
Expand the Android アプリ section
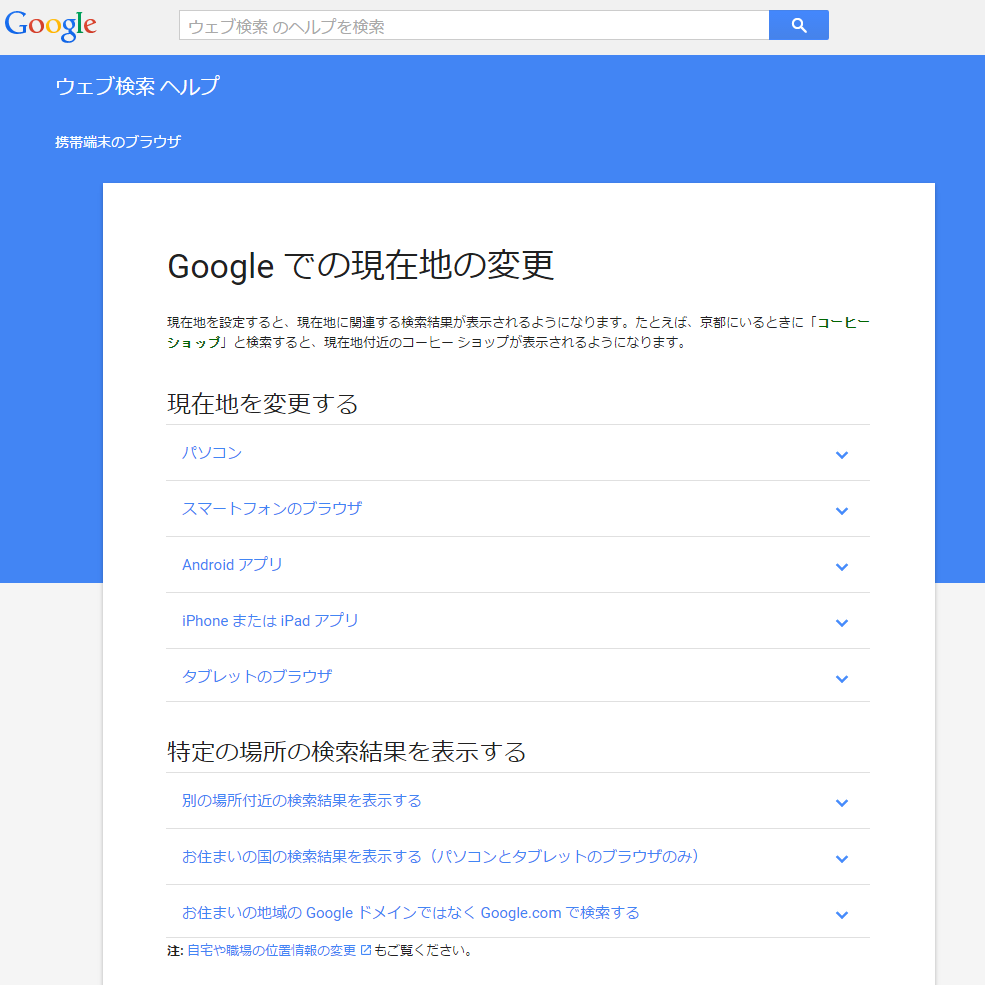[518, 565]
